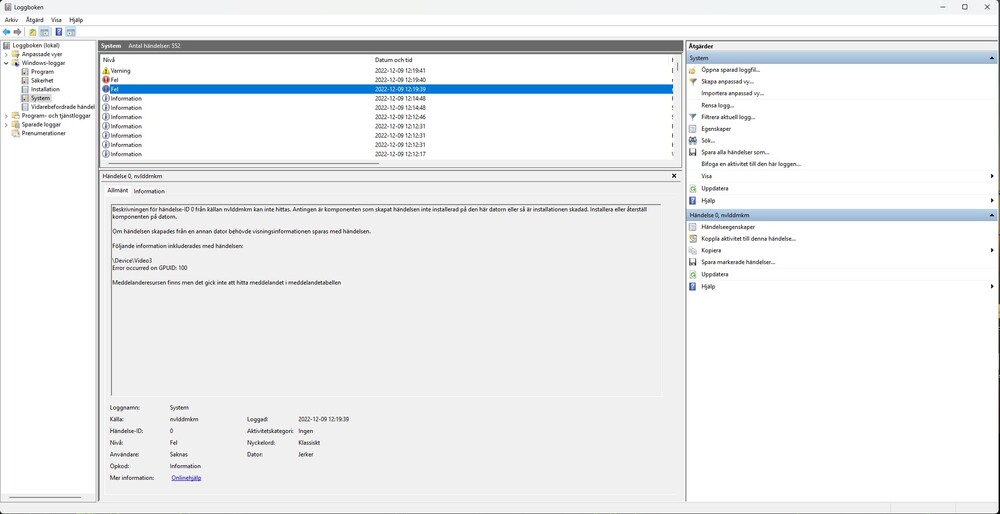Select the Information event at 12:12:46
The width and height of the screenshot is (1000, 514).
tap(386, 117)
